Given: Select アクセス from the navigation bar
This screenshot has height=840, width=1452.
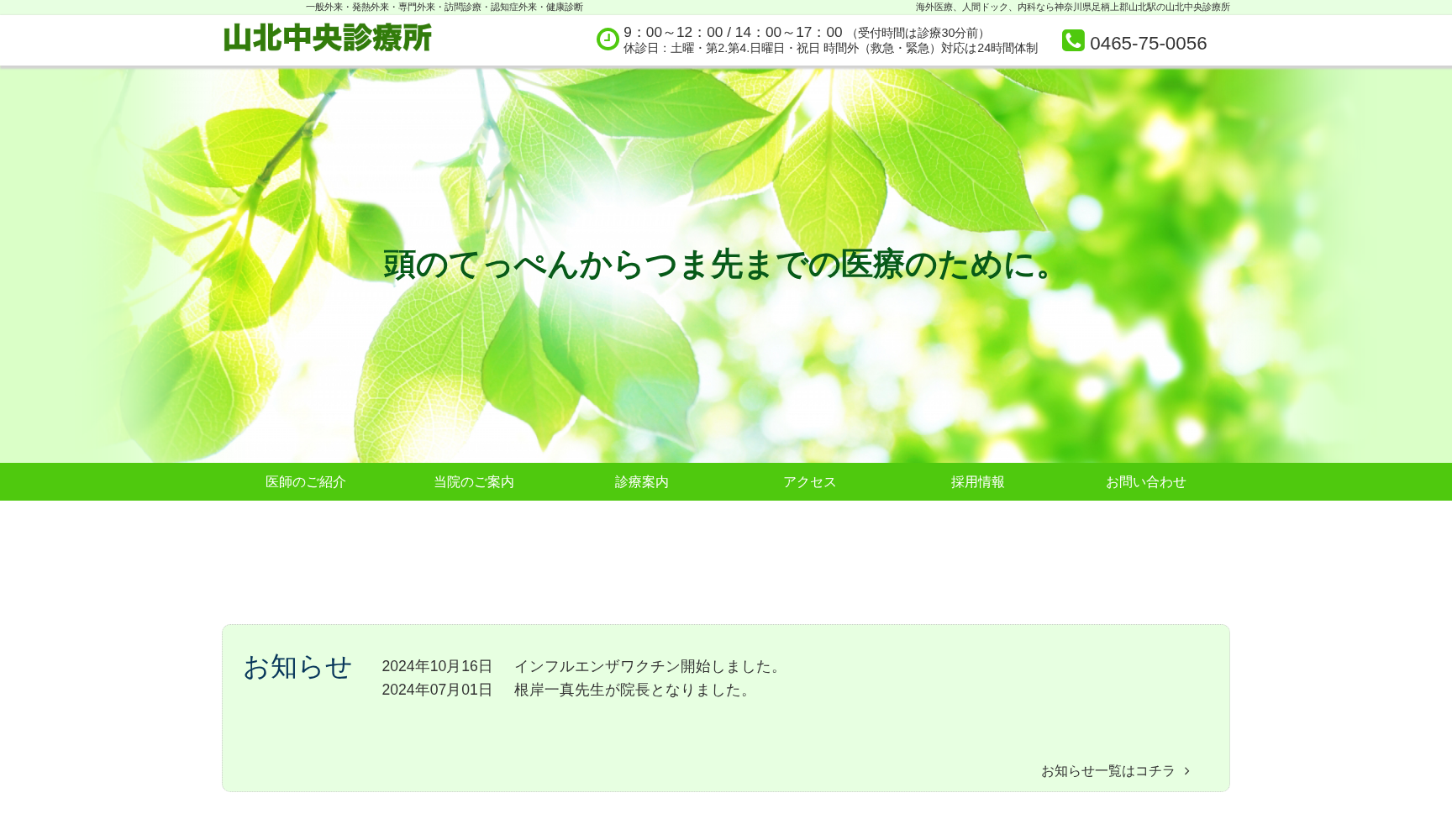Looking at the screenshot, I should (809, 481).
